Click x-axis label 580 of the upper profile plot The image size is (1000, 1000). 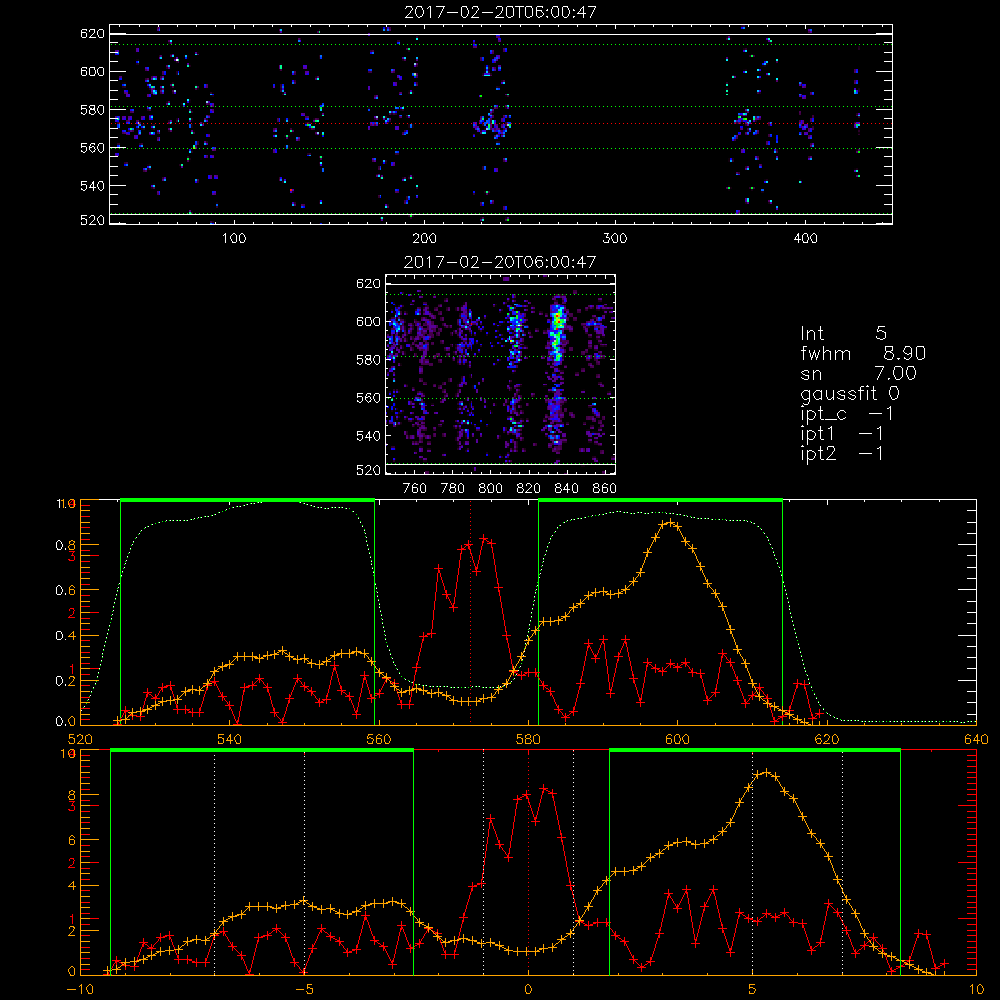(x=528, y=740)
